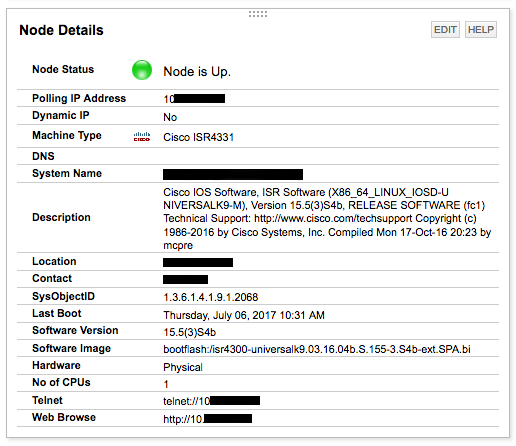Viewport: 516px width, 446px height.
Task: Select the 'Node is Up.' status text
Action: [197, 72]
